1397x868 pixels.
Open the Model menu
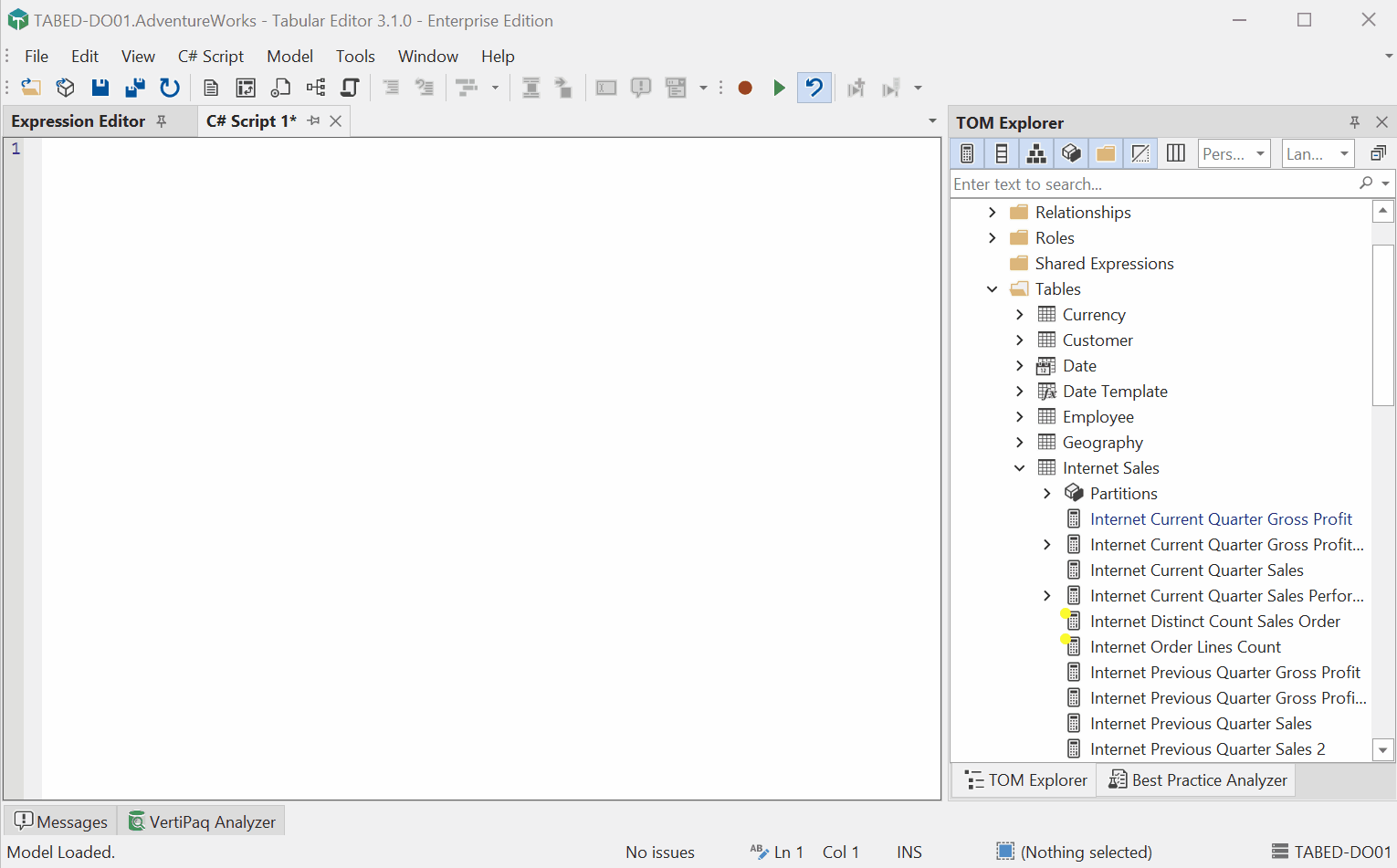[289, 56]
